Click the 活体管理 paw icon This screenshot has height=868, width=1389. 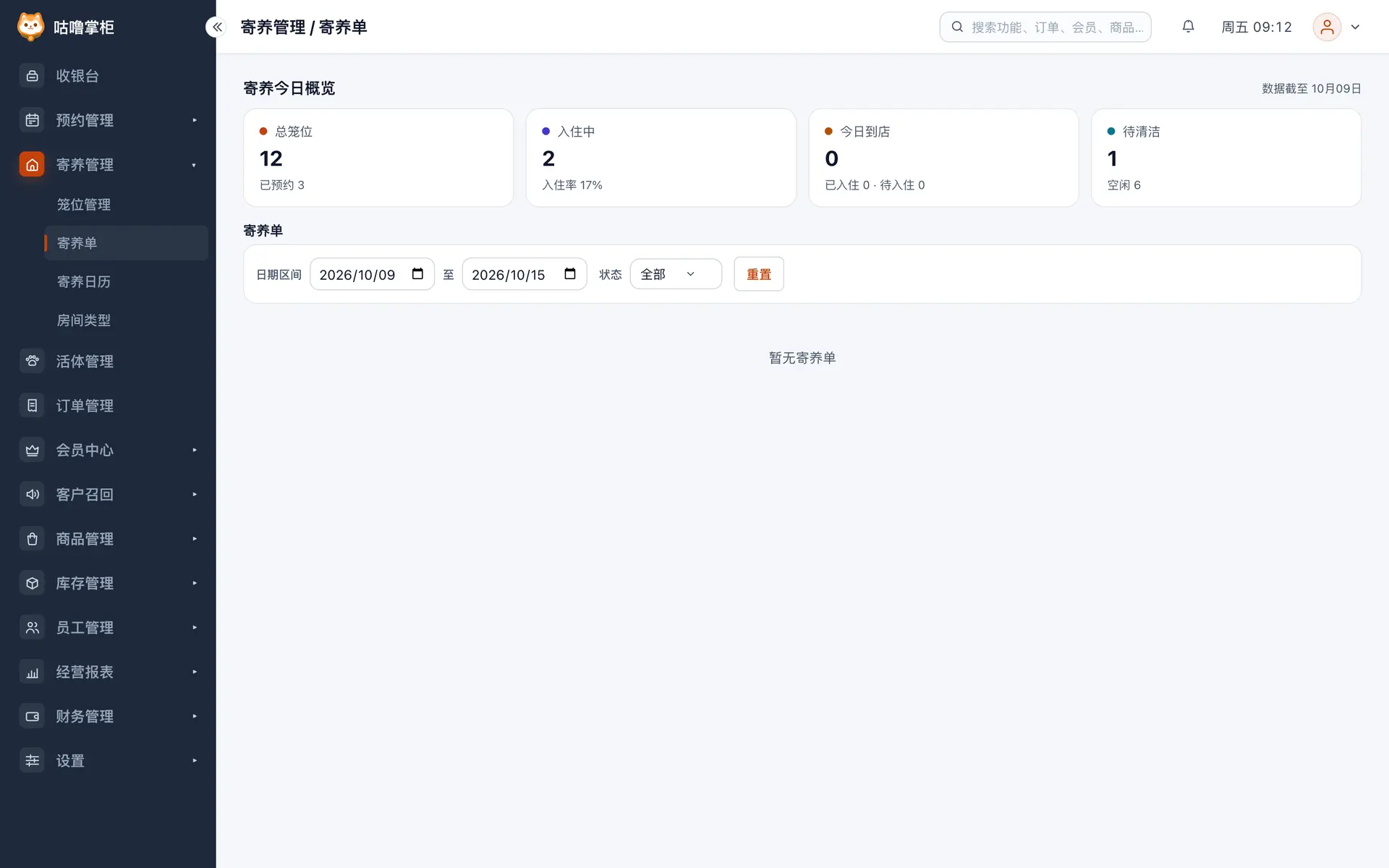click(x=32, y=361)
